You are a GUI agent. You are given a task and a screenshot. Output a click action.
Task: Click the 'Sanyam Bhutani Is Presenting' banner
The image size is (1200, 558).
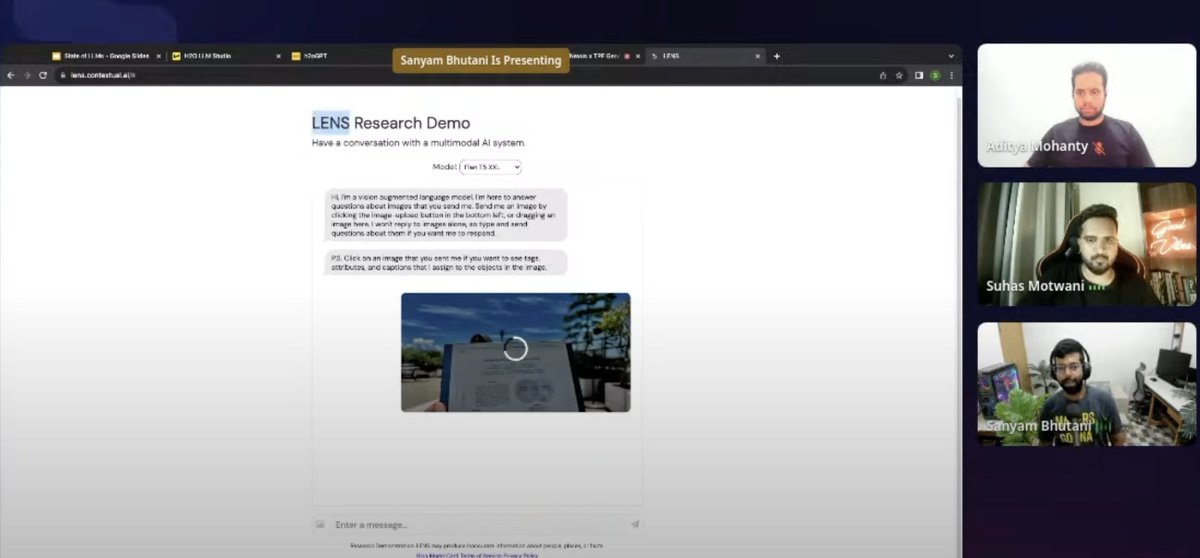coord(481,60)
